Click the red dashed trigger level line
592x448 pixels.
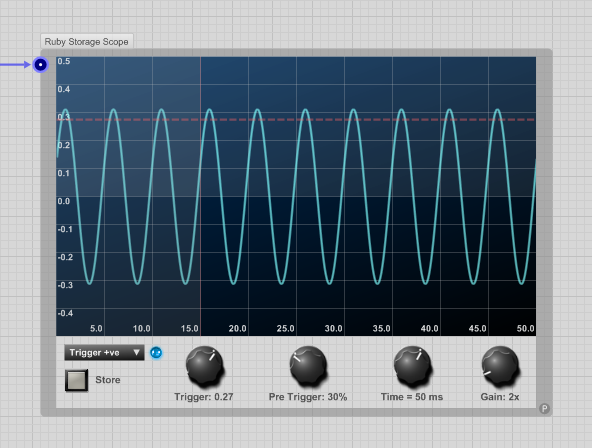296,120
